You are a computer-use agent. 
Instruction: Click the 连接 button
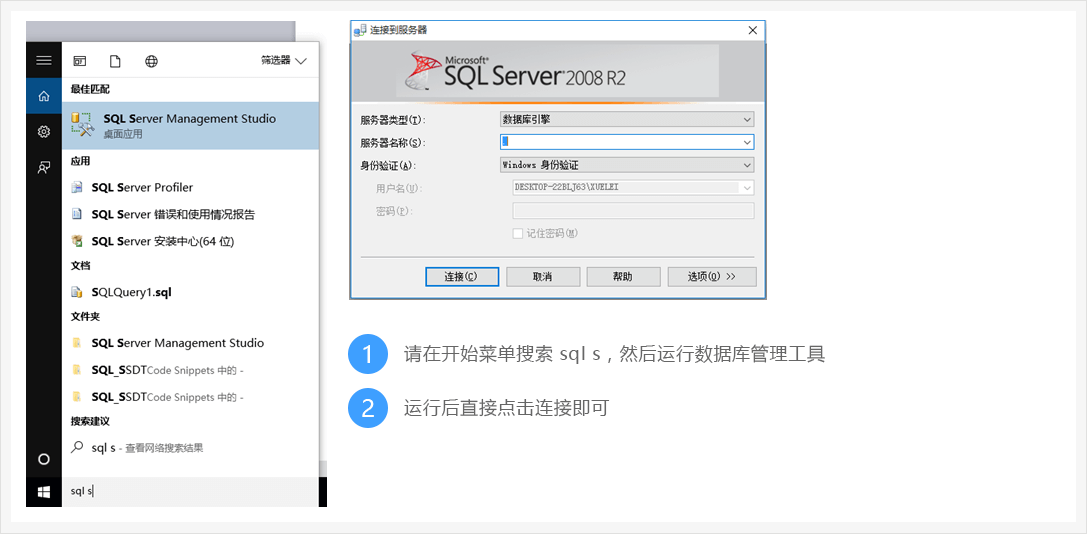pos(462,277)
